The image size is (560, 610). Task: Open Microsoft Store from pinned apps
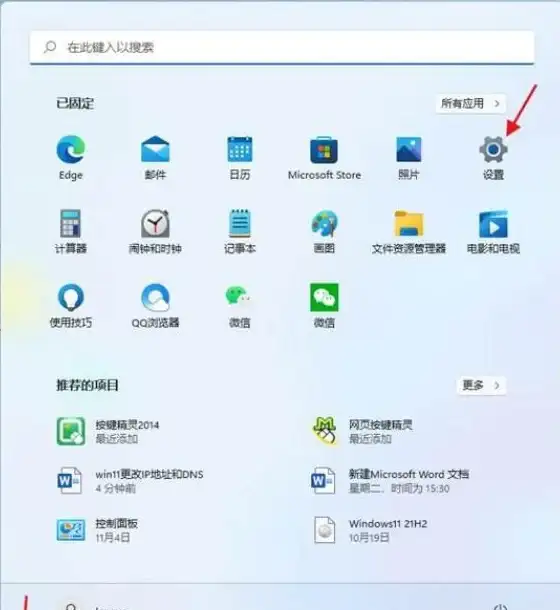click(324, 157)
